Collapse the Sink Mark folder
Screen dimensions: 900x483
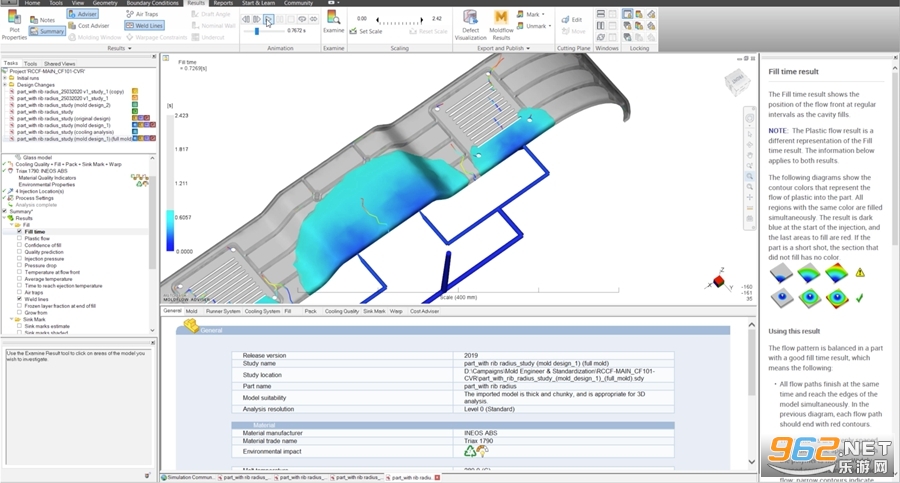click(11, 319)
